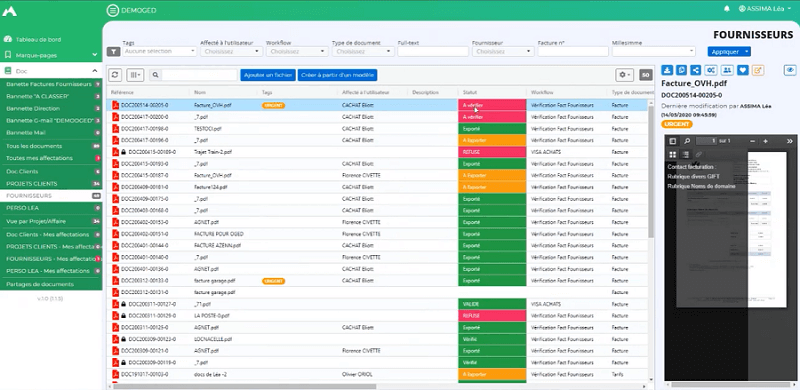Open the notifications bell
This screenshot has height=390, width=800.
point(727,9)
